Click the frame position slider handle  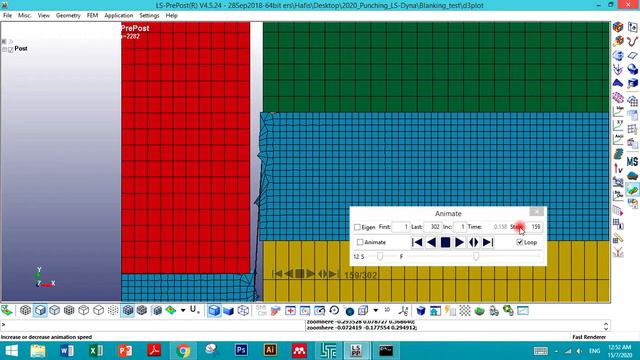(476, 256)
